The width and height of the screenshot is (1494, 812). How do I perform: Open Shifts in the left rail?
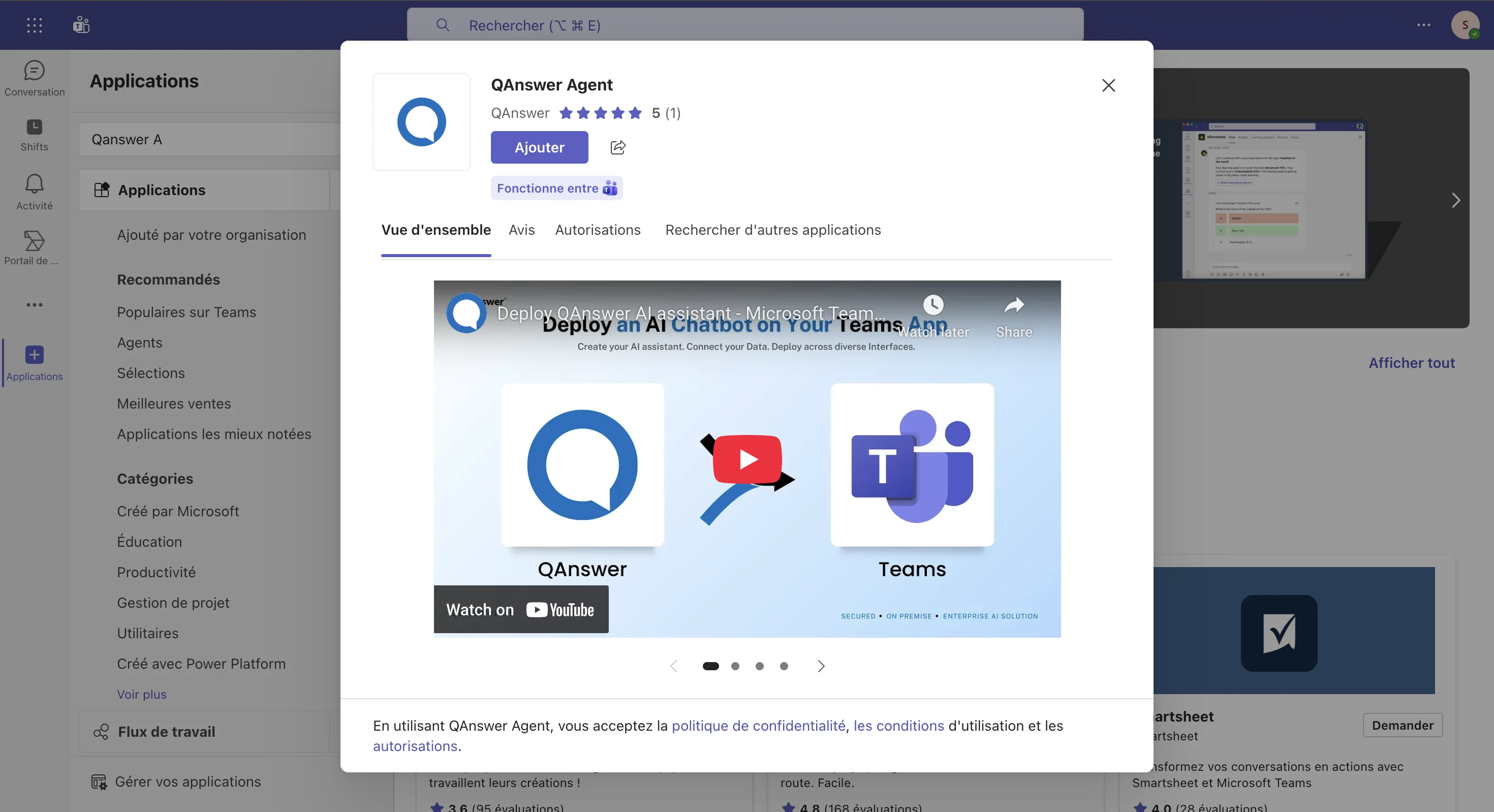click(x=34, y=135)
